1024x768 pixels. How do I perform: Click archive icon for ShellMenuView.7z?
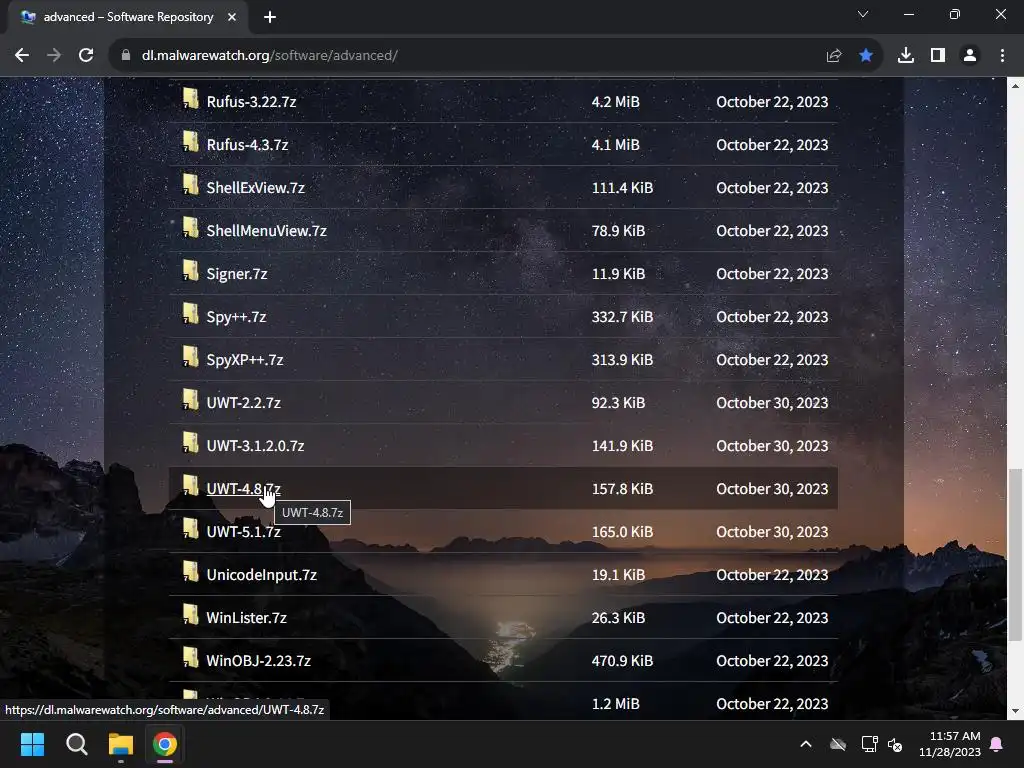pos(190,228)
